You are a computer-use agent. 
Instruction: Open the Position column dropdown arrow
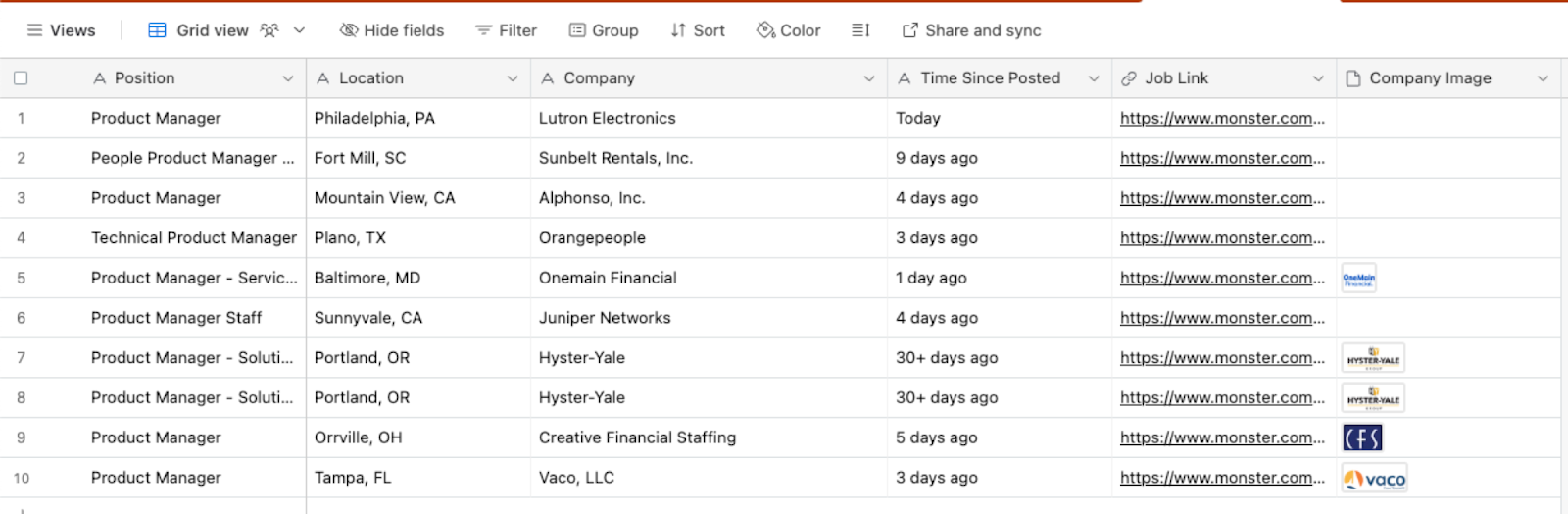tap(288, 78)
